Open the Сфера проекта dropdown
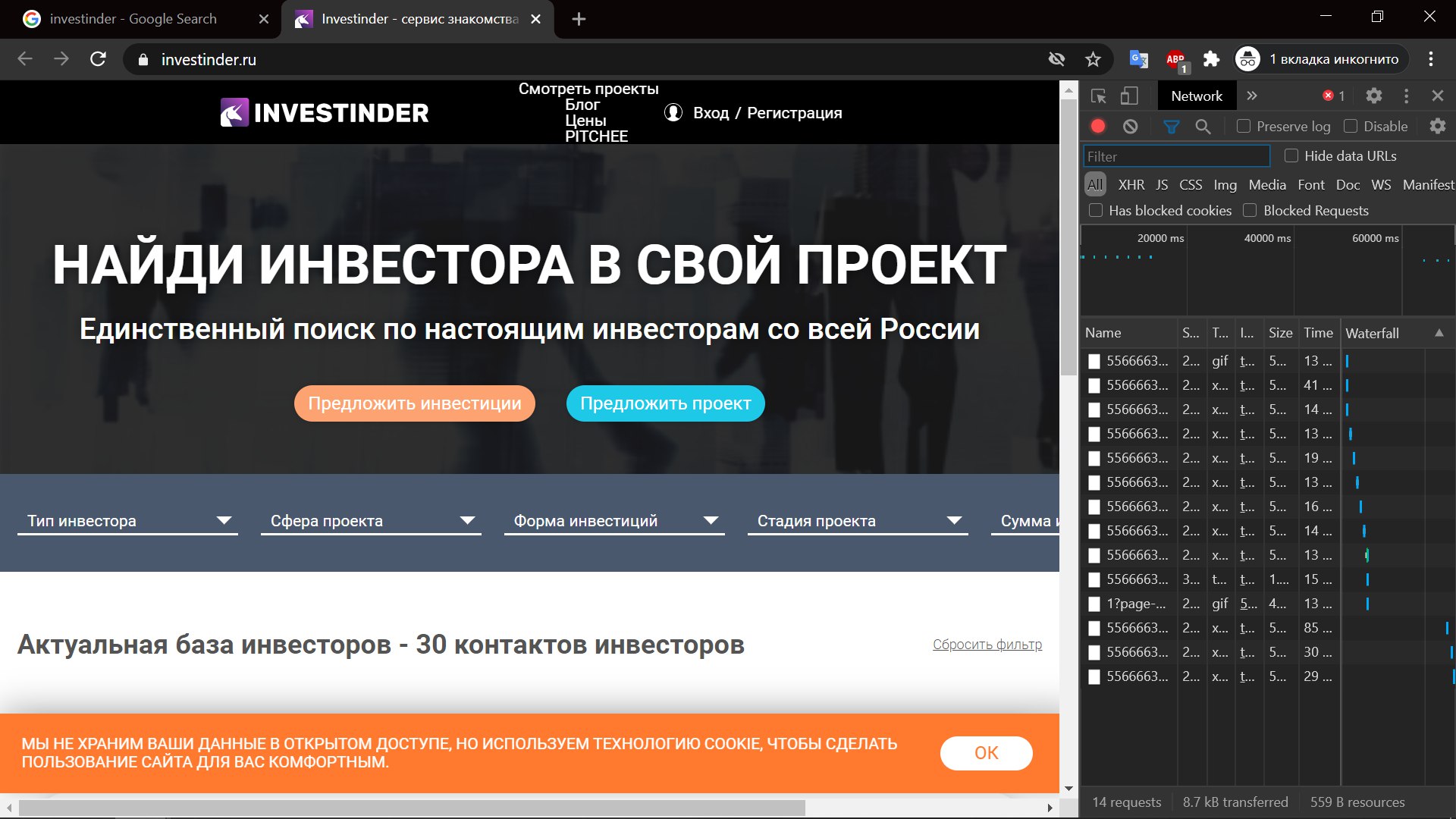The image size is (1456, 819). (x=371, y=521)
